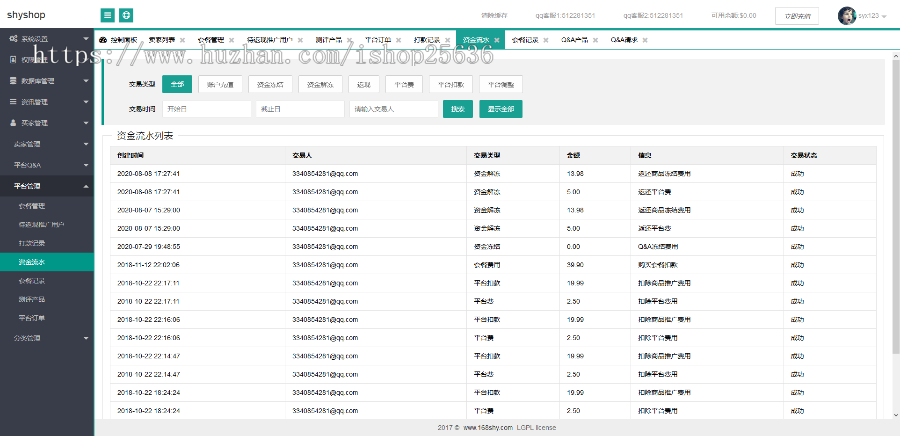Switch to the Q&A需求 tab
Image resolution: width=900 pixels, height=436 pixels.
tap(625, 39)
